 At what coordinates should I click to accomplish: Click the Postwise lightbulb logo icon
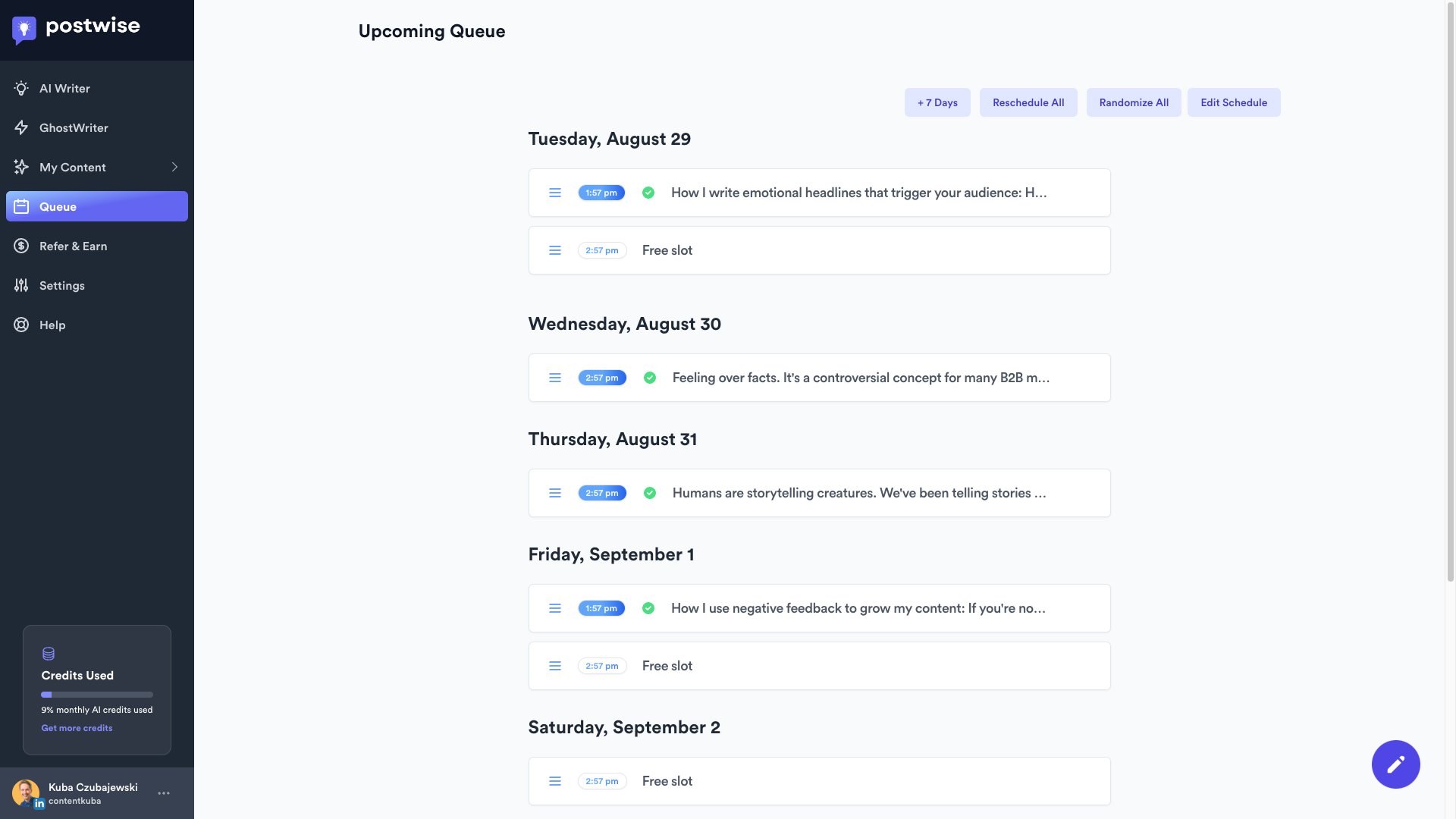(24, 29)
